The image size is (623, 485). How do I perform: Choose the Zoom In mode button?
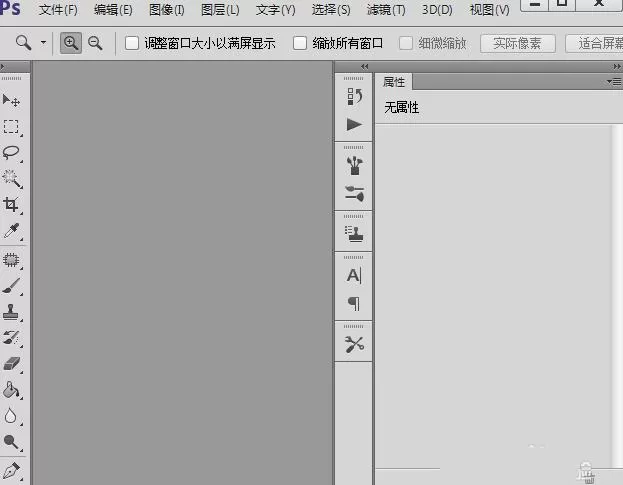(x=71, y=43)
